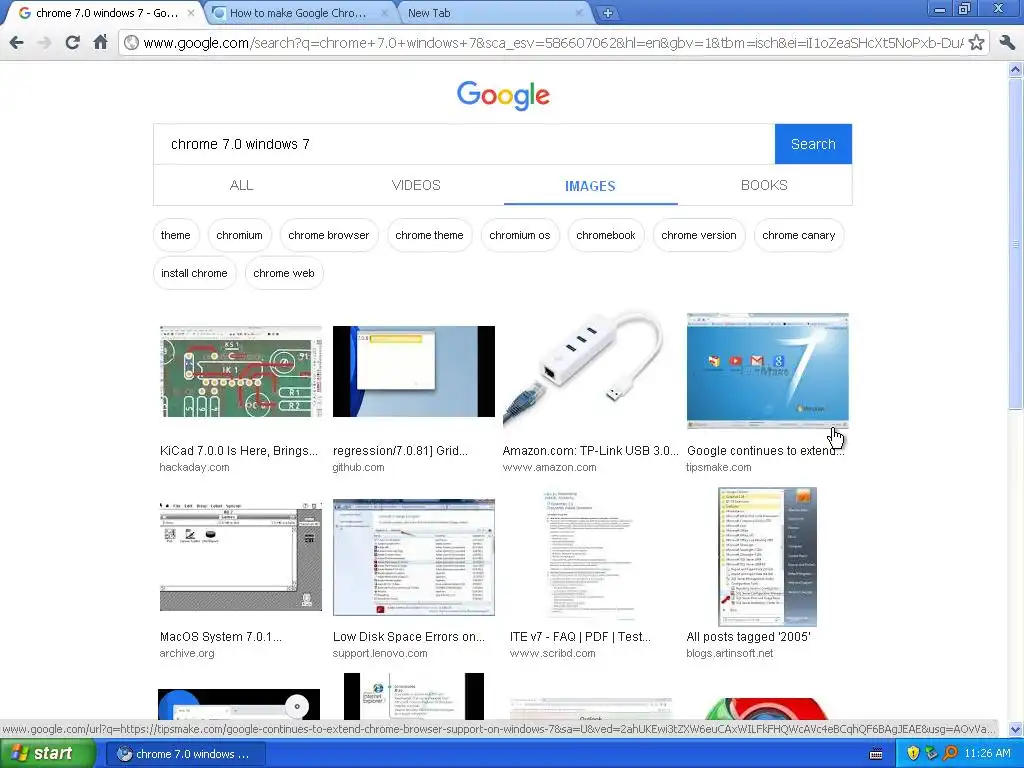Select the IMAGES search tab
Screen dimensions: 1024x768
[590, 186]
